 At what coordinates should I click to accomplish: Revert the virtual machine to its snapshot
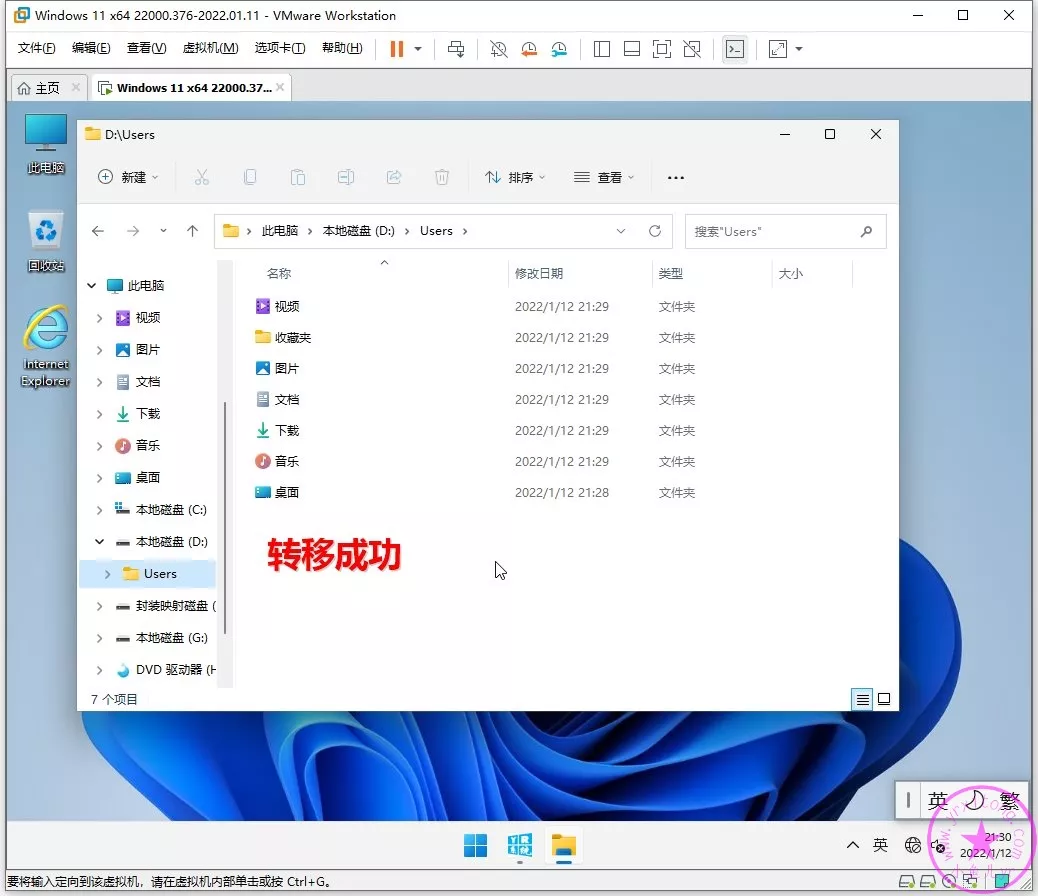529,48
